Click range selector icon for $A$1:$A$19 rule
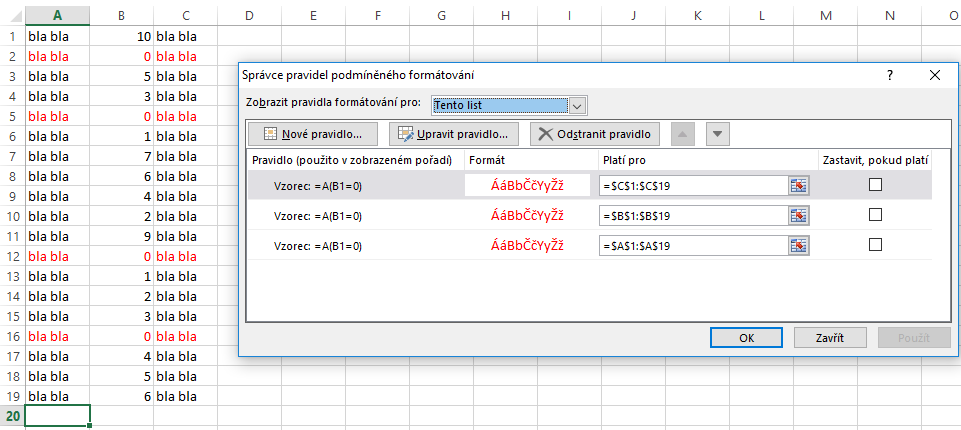Screen dimensions: 961x430 [x=798, y=245]
